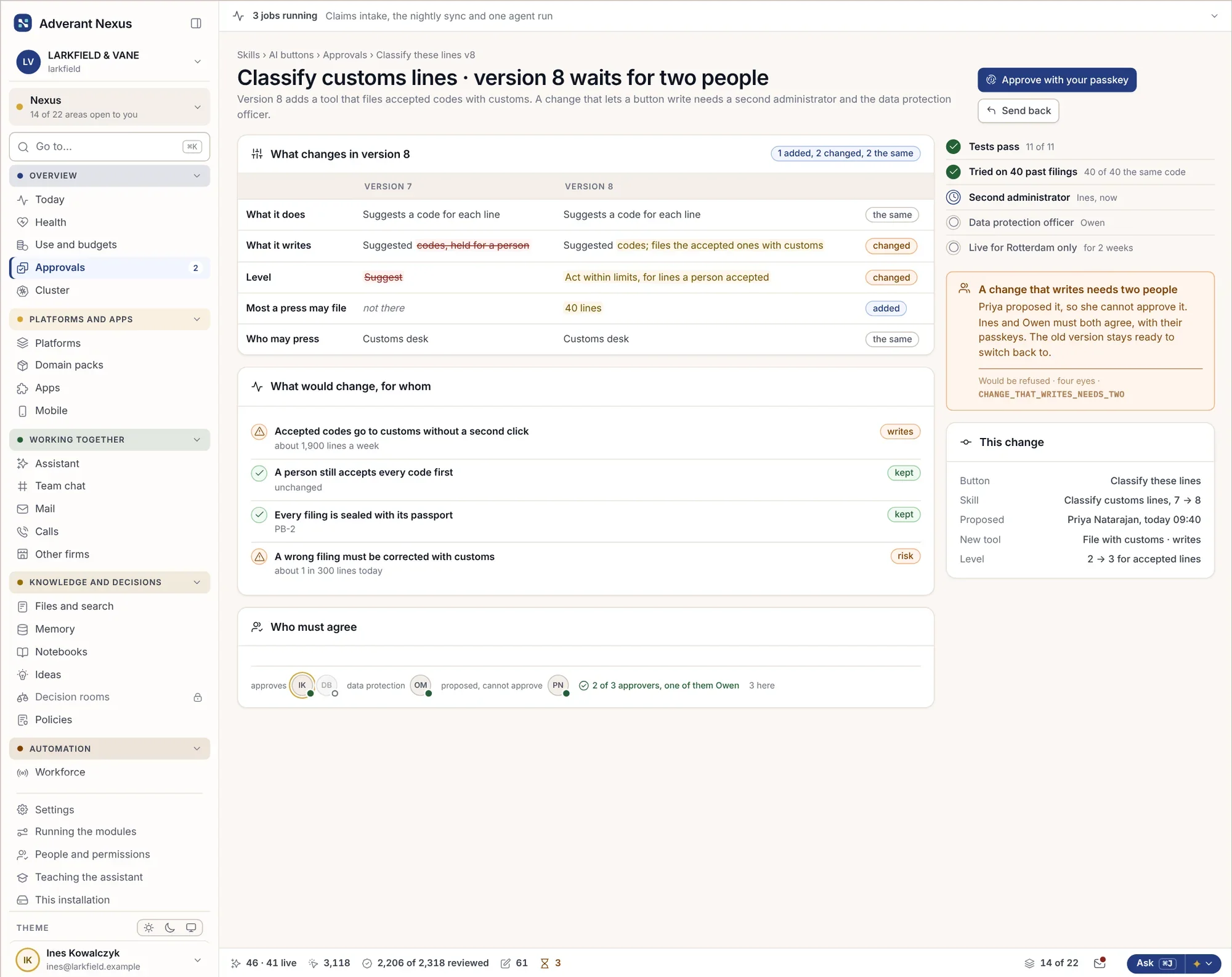Click the lock icon on Decision rooms
The width and height of the screenshot is (1232, 977).
tap(198, 697)
